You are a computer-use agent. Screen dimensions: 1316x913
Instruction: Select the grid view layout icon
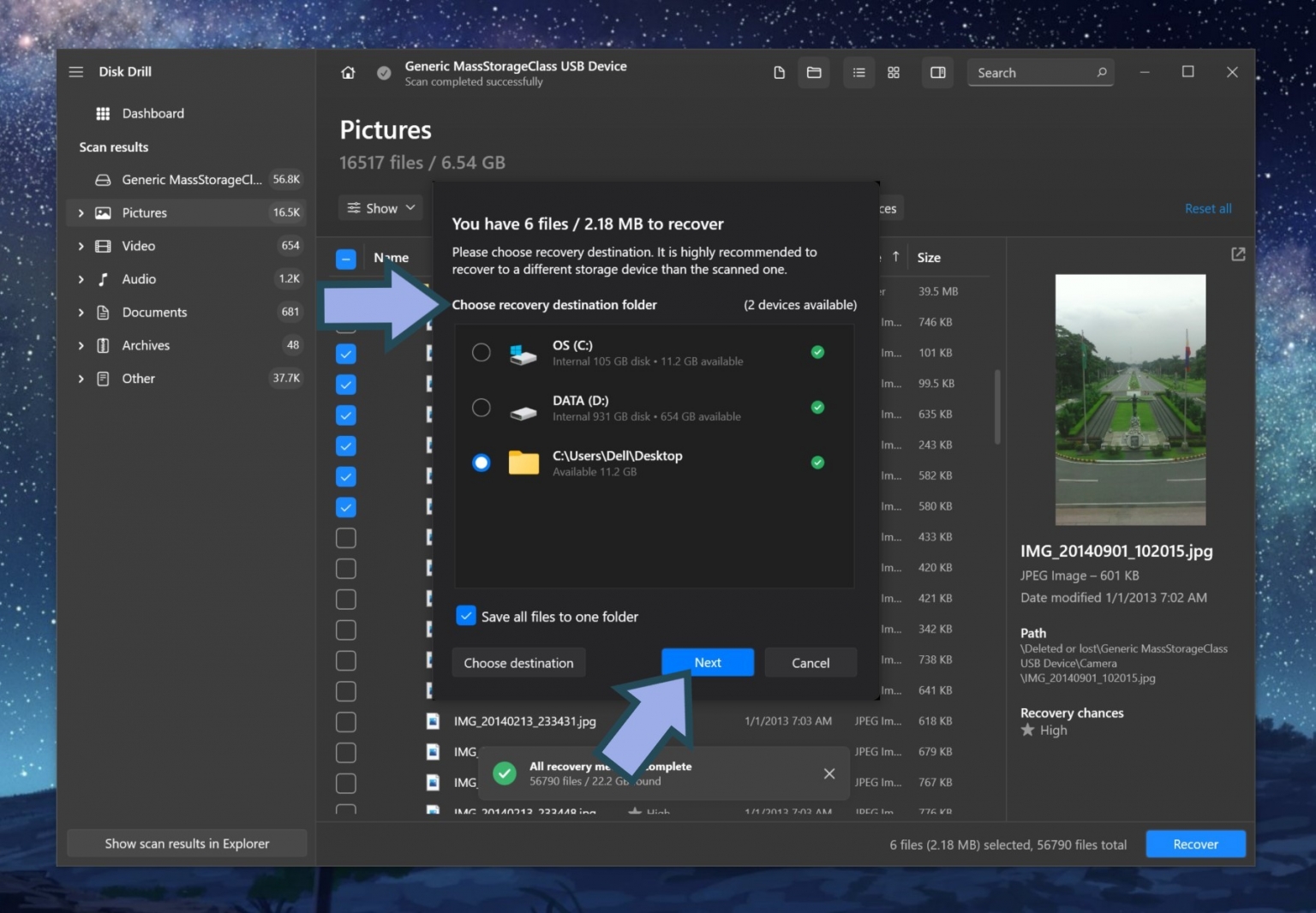894,73
